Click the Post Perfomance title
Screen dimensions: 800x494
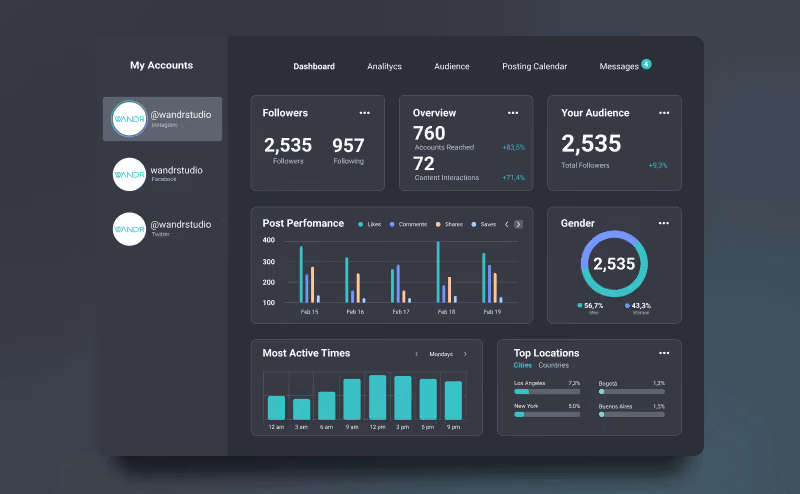(303, 223)
